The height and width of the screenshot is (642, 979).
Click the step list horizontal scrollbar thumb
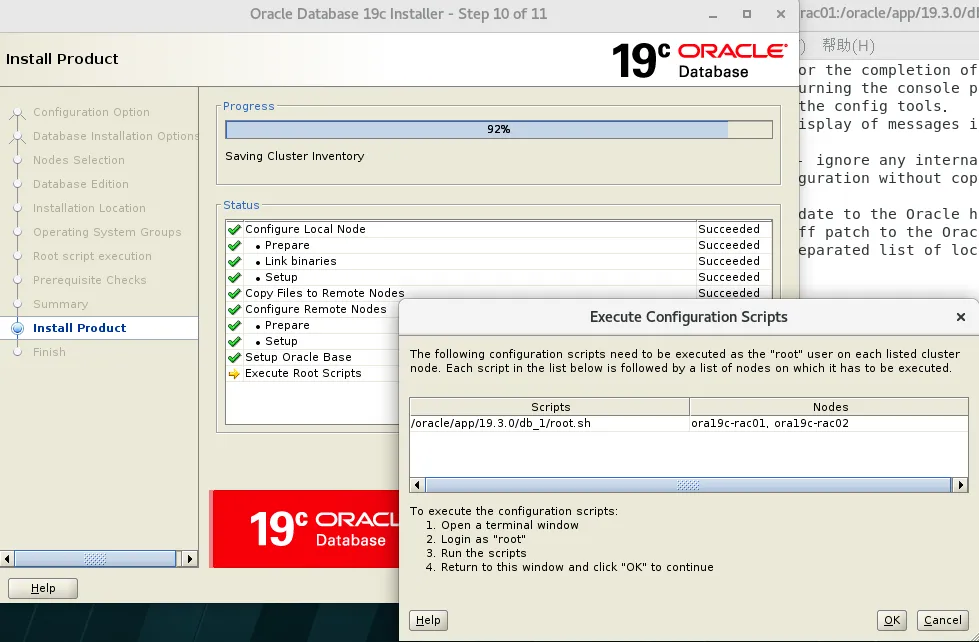[95, 558]
